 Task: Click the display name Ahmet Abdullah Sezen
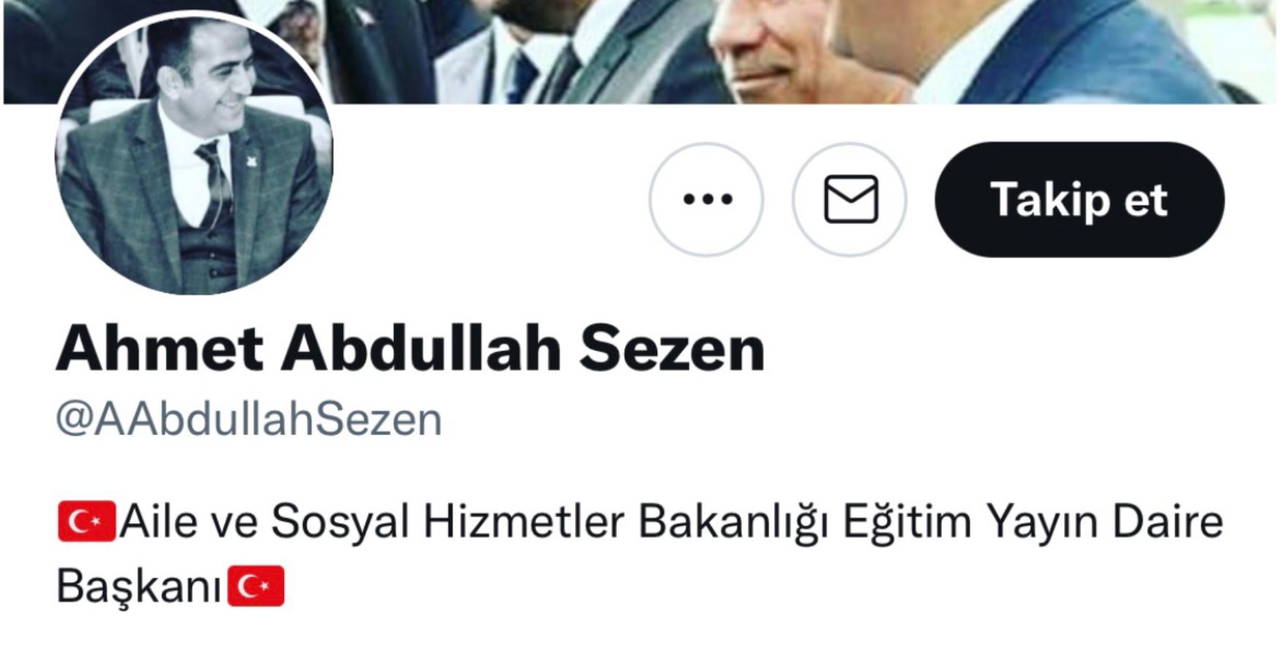coord(411,349)
